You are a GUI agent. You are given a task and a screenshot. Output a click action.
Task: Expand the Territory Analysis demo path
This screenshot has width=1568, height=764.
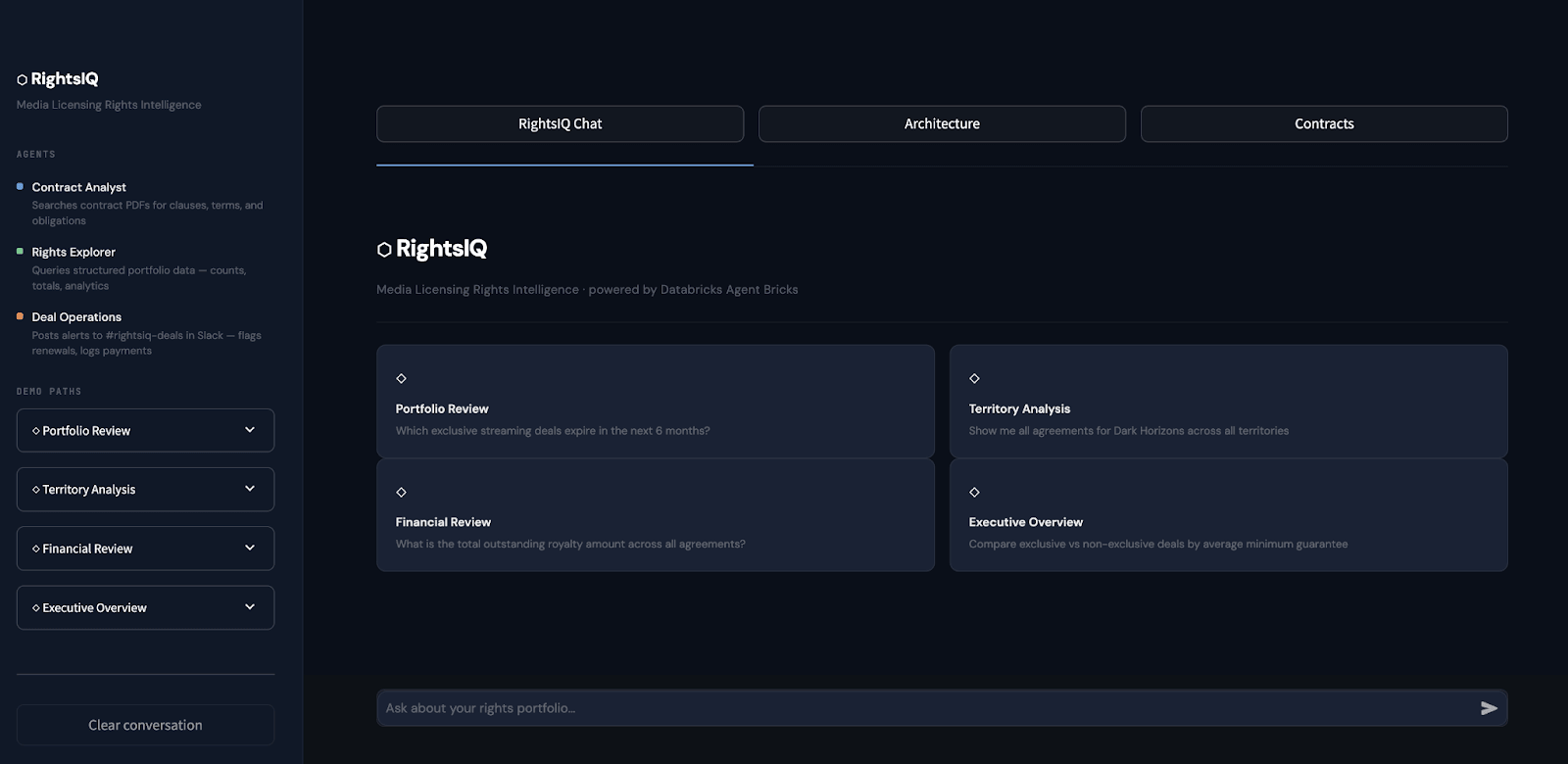[x=145, y=490]
